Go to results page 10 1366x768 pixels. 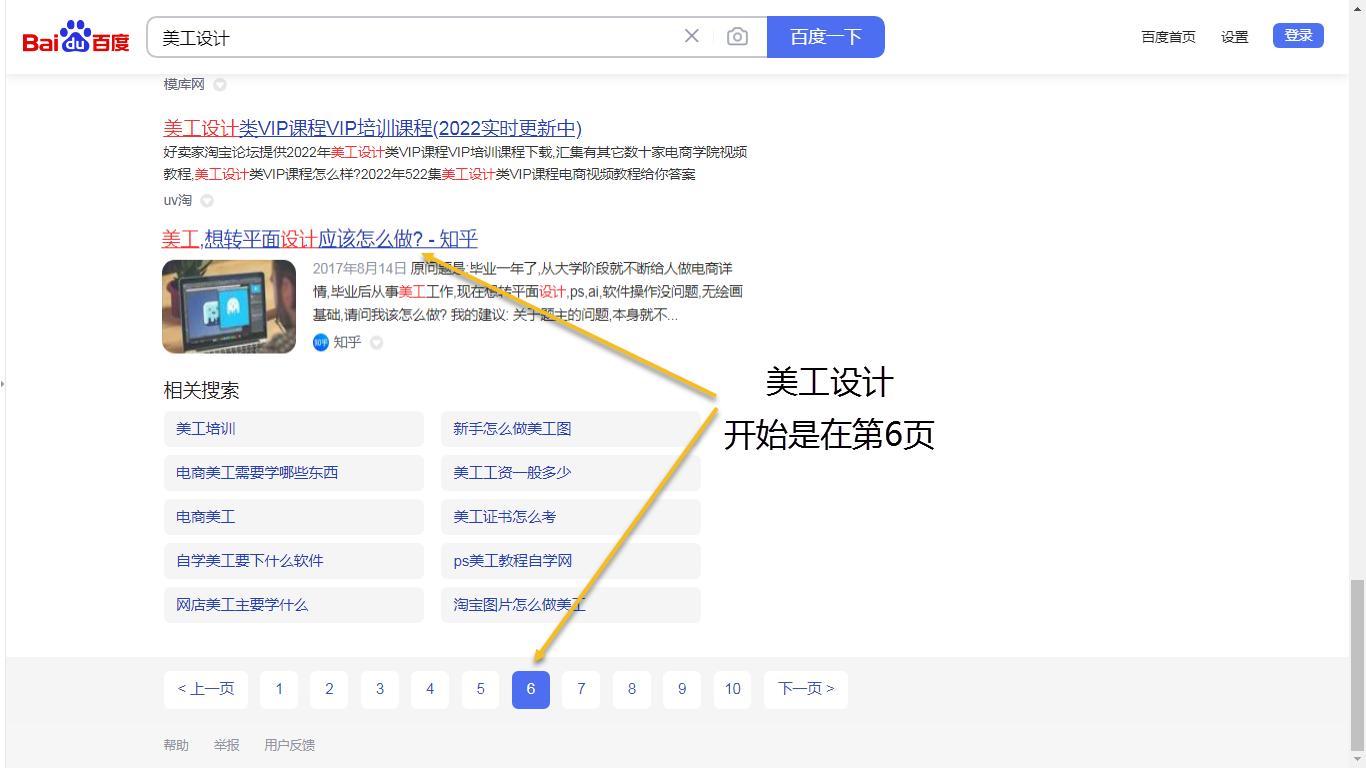click(x=732, y=689)
